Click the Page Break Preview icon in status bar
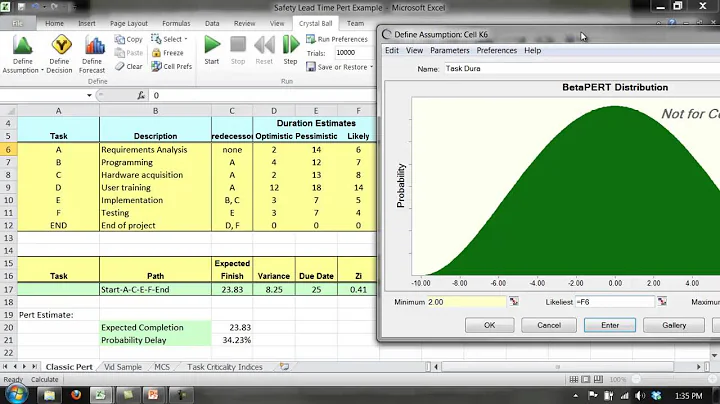 pos(598,379)
